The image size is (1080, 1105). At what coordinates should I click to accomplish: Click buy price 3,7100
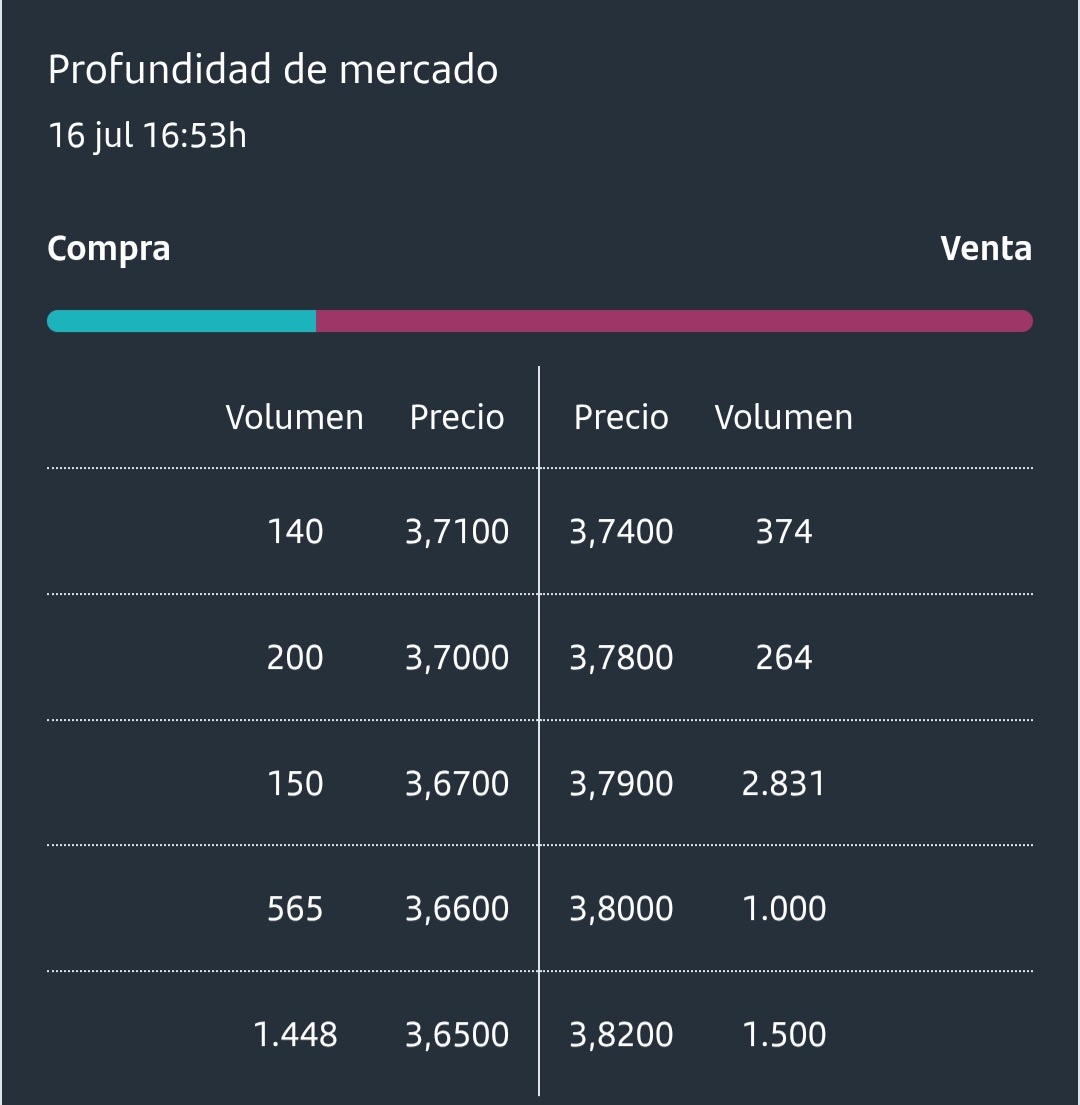tap(457, 532)
